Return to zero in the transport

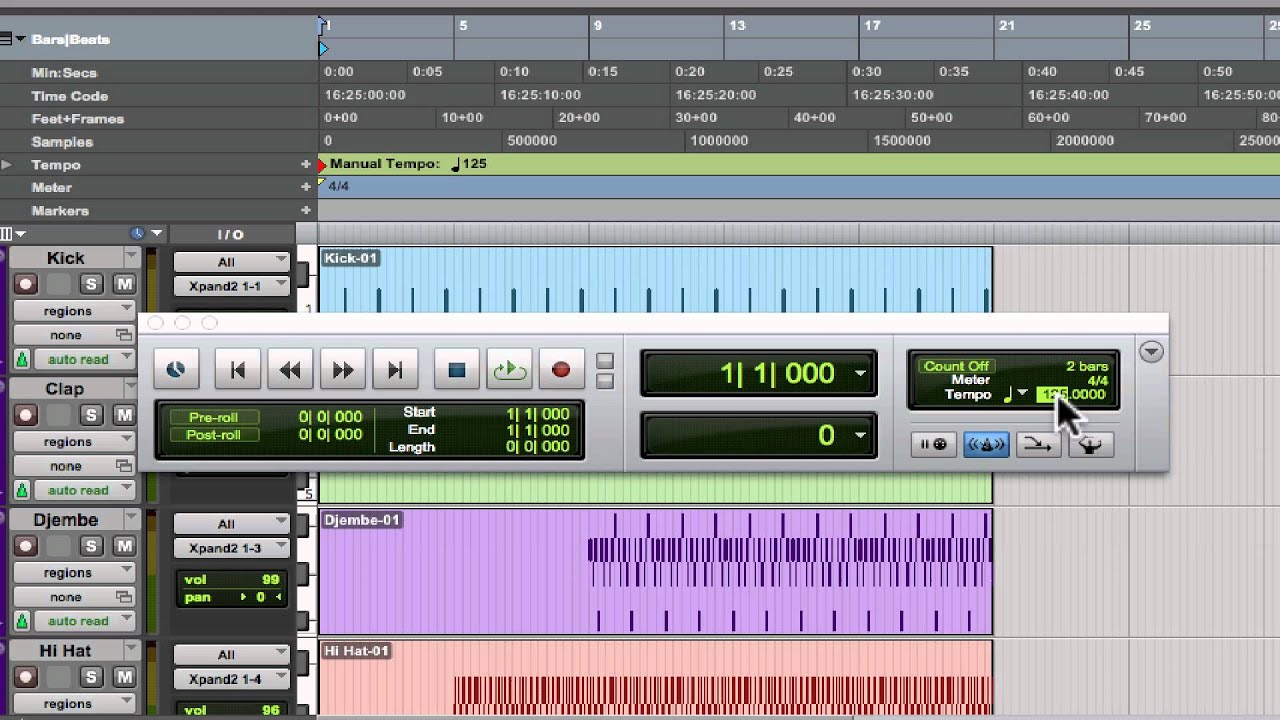[238, 370]
